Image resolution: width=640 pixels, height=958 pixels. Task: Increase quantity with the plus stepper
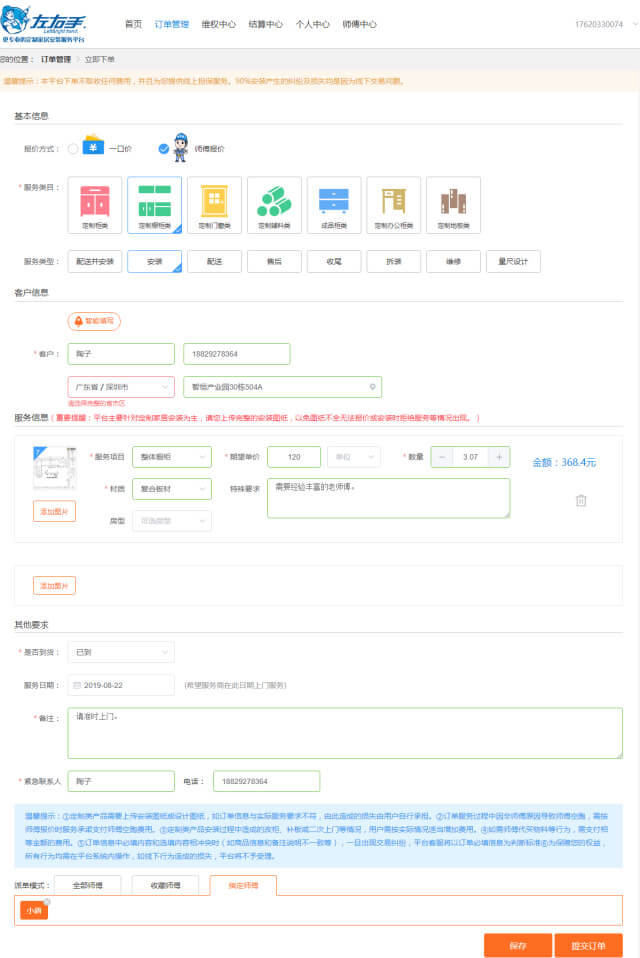[x=499, y=457]
